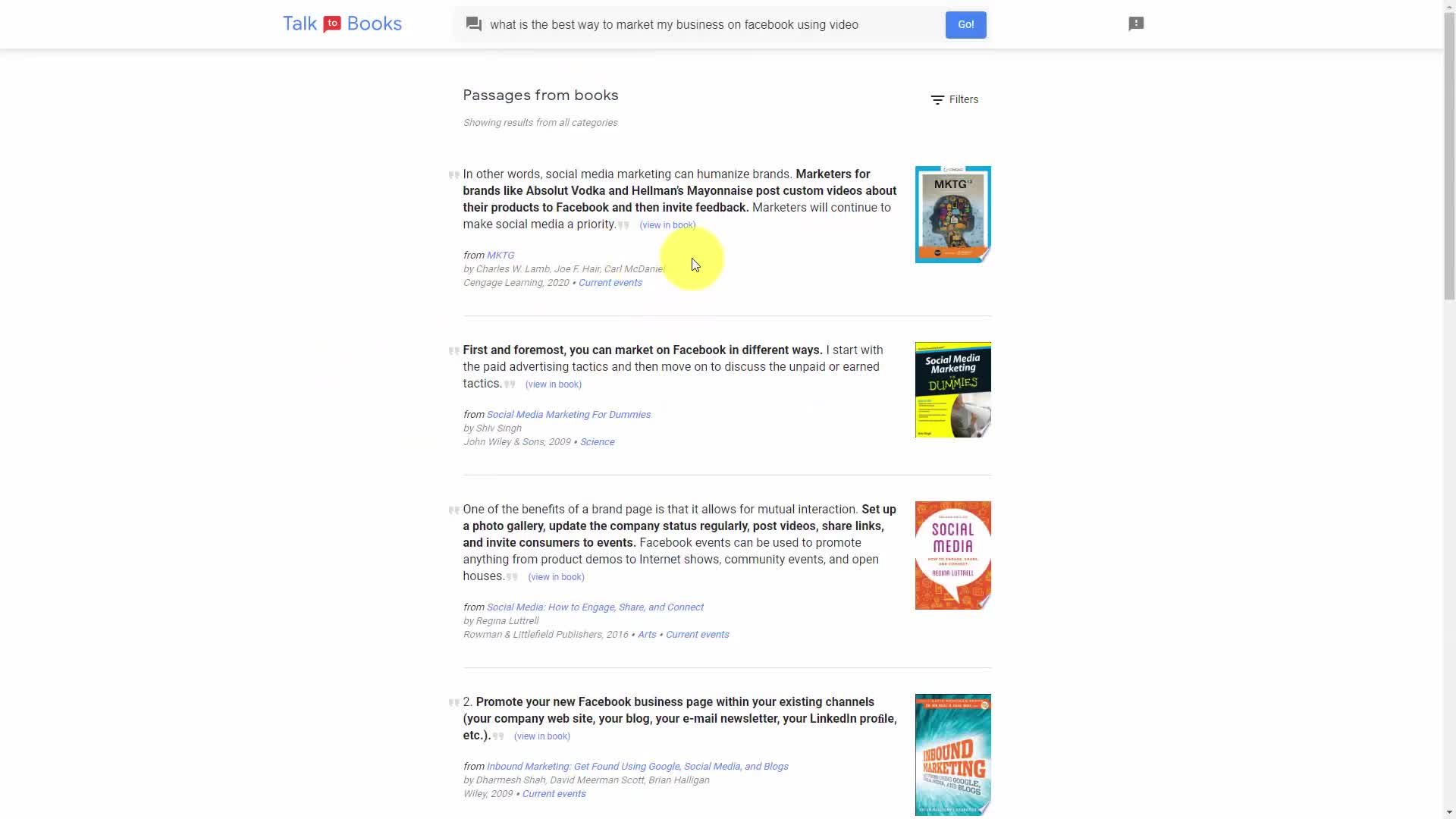
Task: Follow the MKTG title link
Action: click(x=500, y=256)
